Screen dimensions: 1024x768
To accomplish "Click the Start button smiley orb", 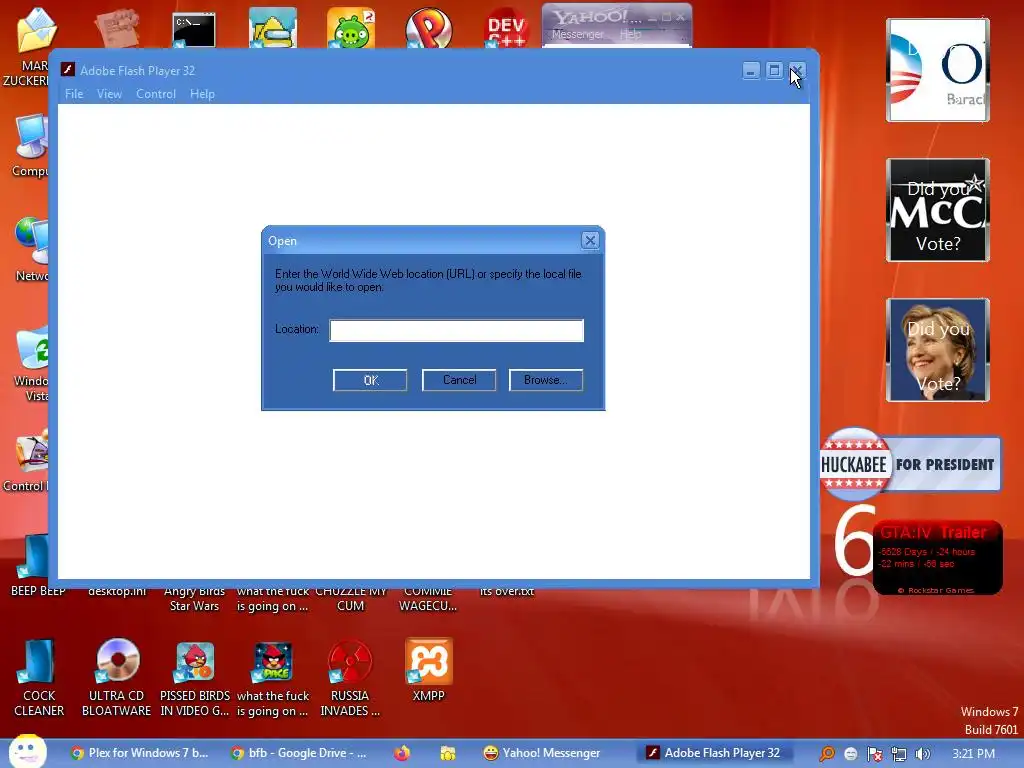I will pyautogui.click(x=27, y=752).
